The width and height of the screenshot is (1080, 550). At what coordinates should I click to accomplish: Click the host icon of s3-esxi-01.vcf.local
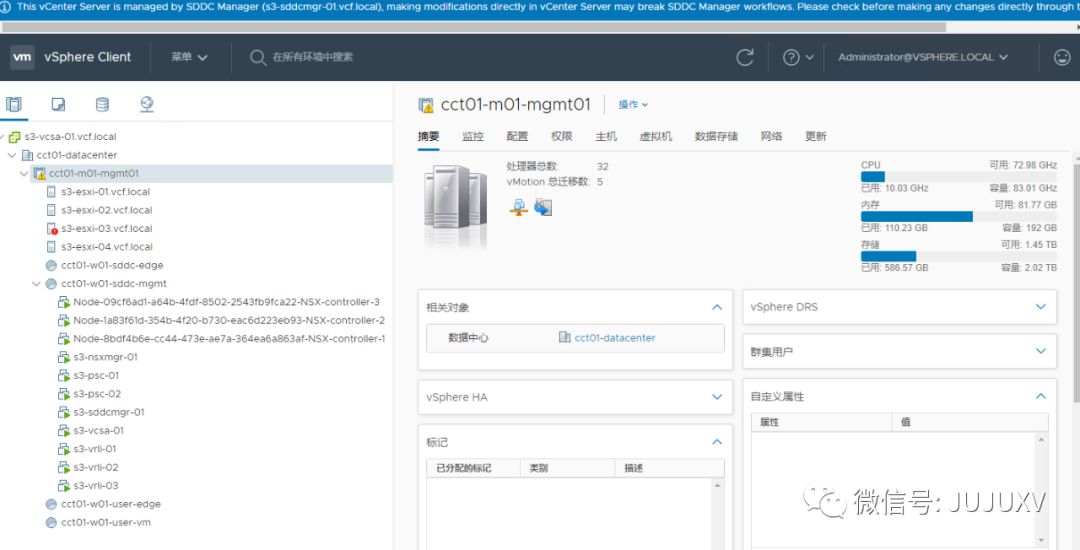[x=51, y=192]
